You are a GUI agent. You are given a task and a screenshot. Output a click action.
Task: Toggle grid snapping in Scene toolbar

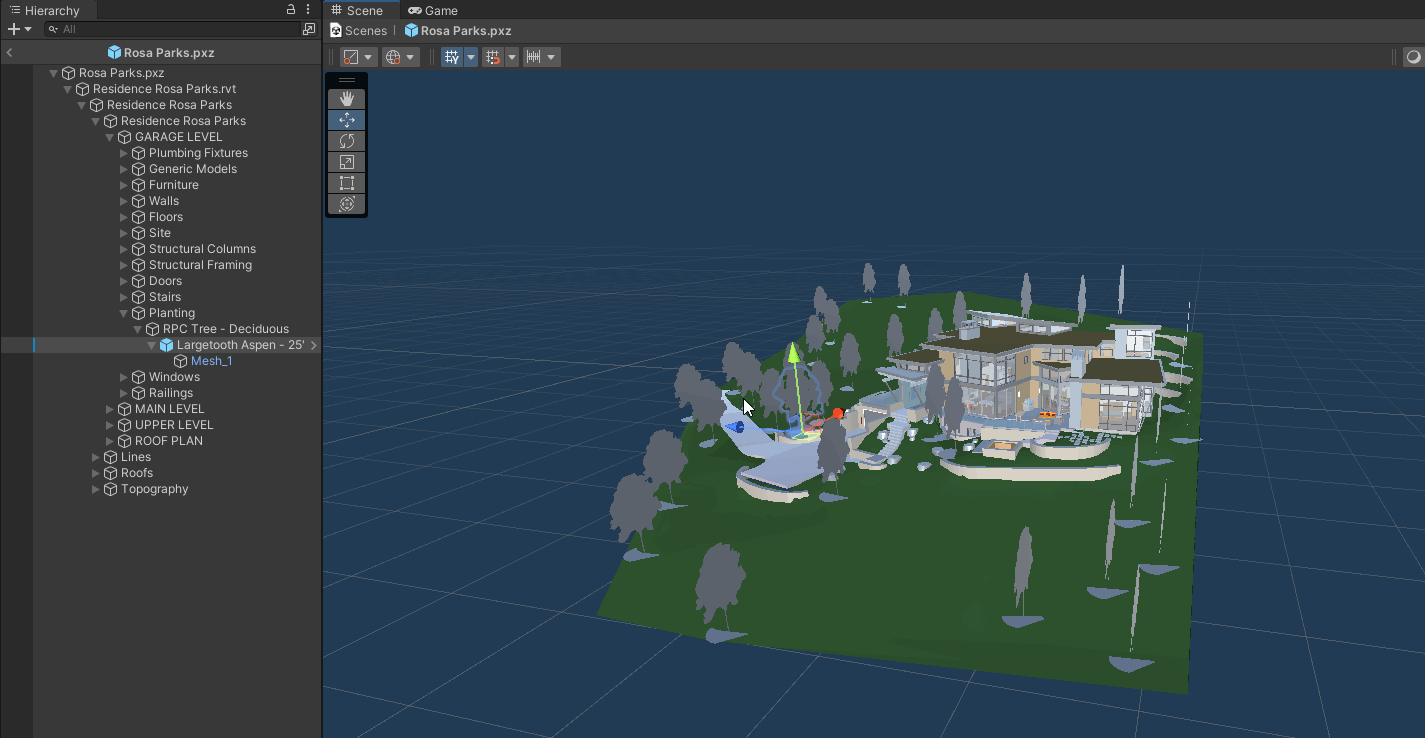click(493, 57)
